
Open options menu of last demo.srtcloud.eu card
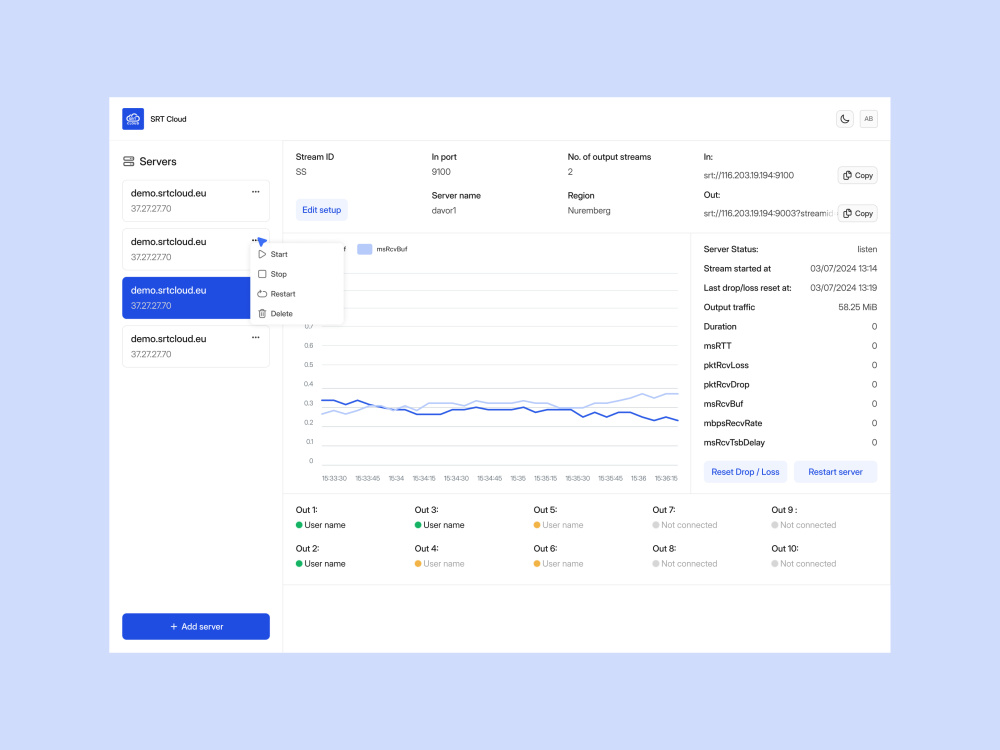(x=256, y=337)
